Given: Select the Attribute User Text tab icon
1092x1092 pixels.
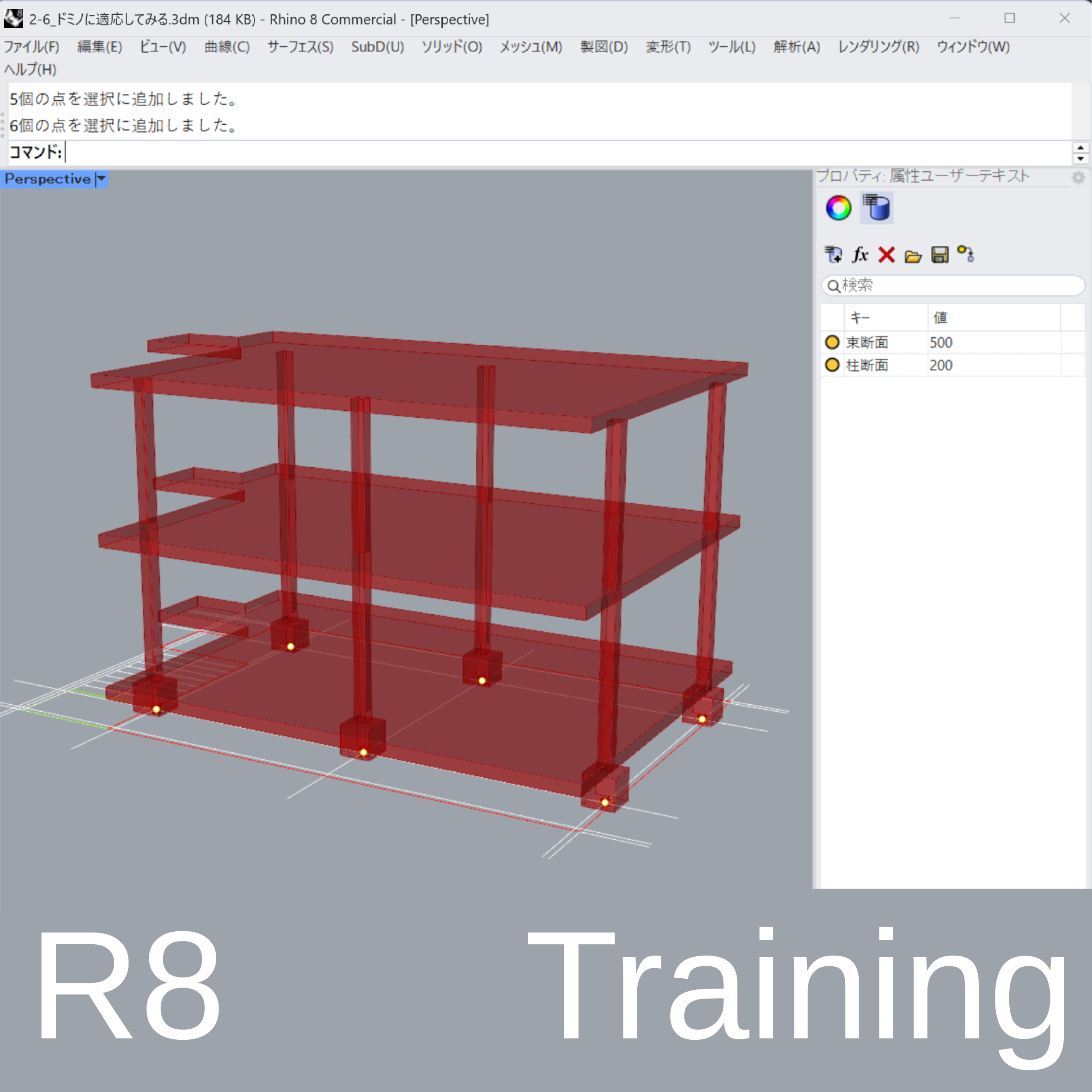Looking at the screenshot, I should coord(876,208).
